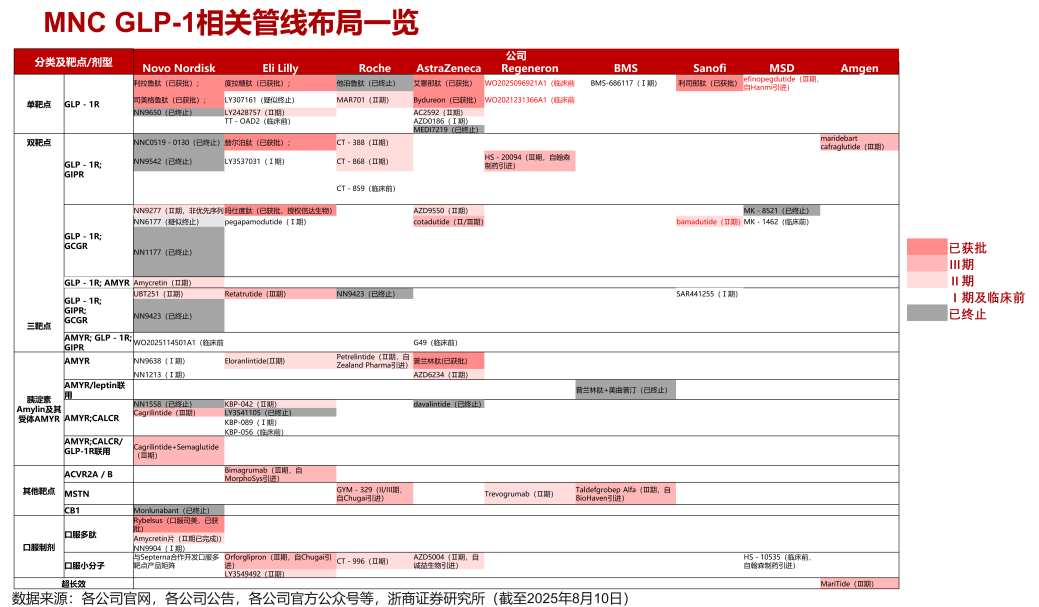
Task: Click the BMS-686117 (I期) cell
Action: click(x=624, y=83)
